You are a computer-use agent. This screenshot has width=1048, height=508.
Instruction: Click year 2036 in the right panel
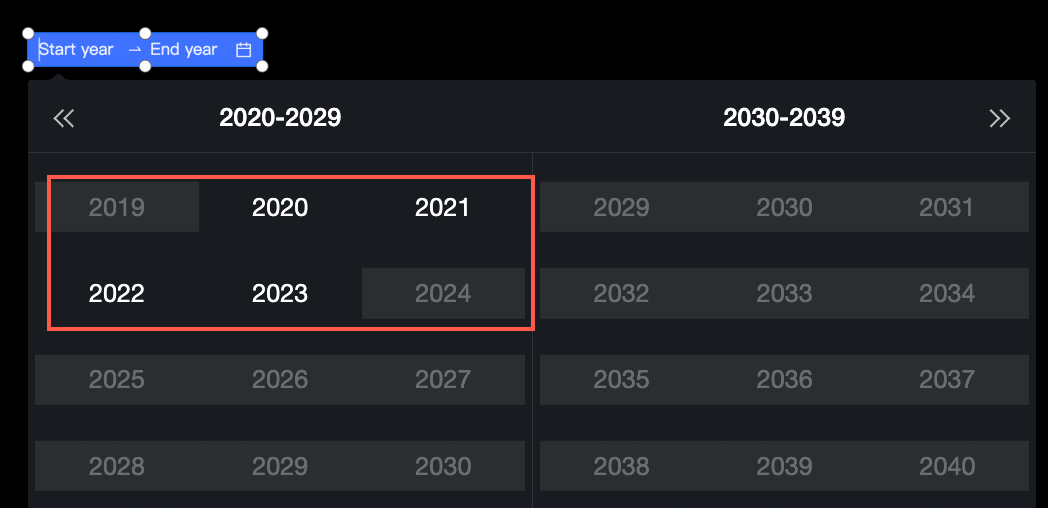[784, 380]
